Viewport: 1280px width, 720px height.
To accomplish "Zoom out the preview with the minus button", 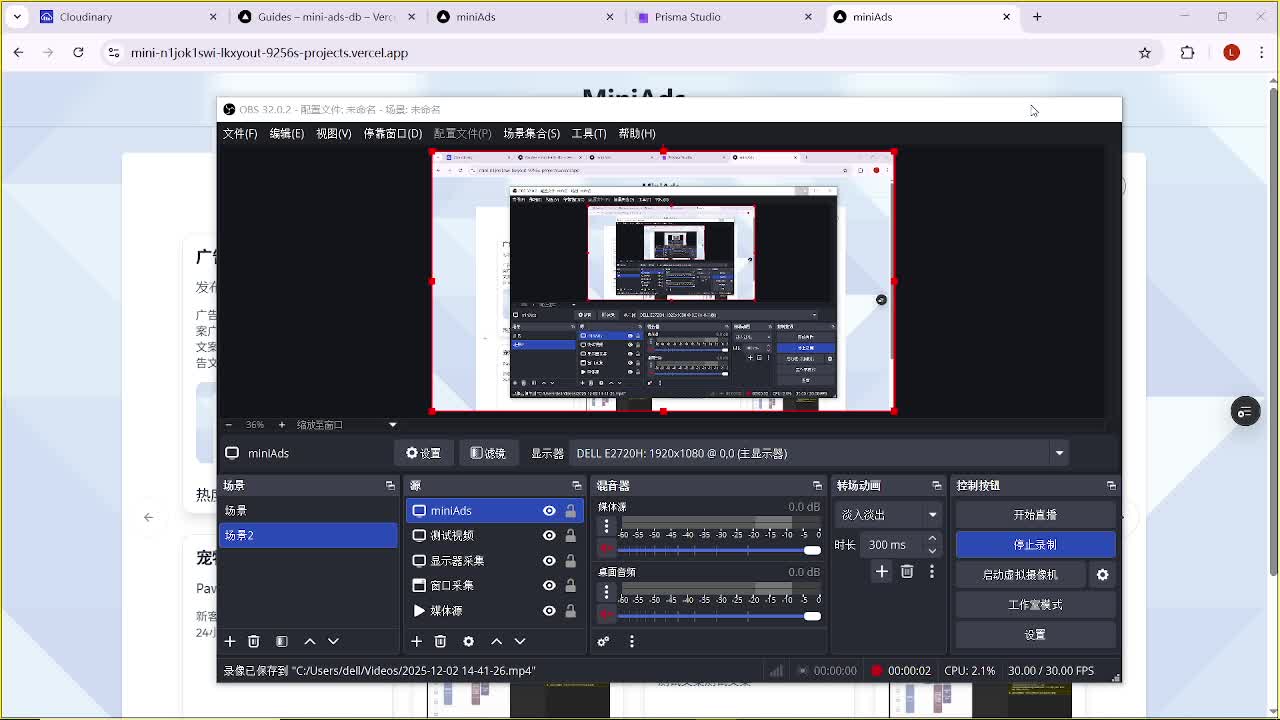I will (229, 425).
